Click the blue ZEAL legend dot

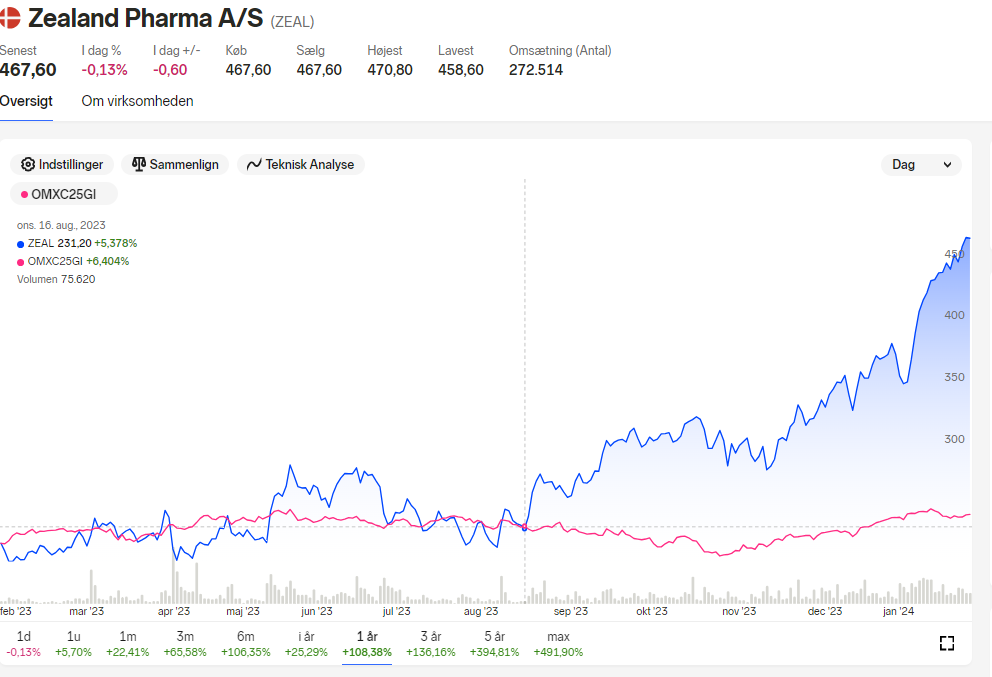point(20,244)
